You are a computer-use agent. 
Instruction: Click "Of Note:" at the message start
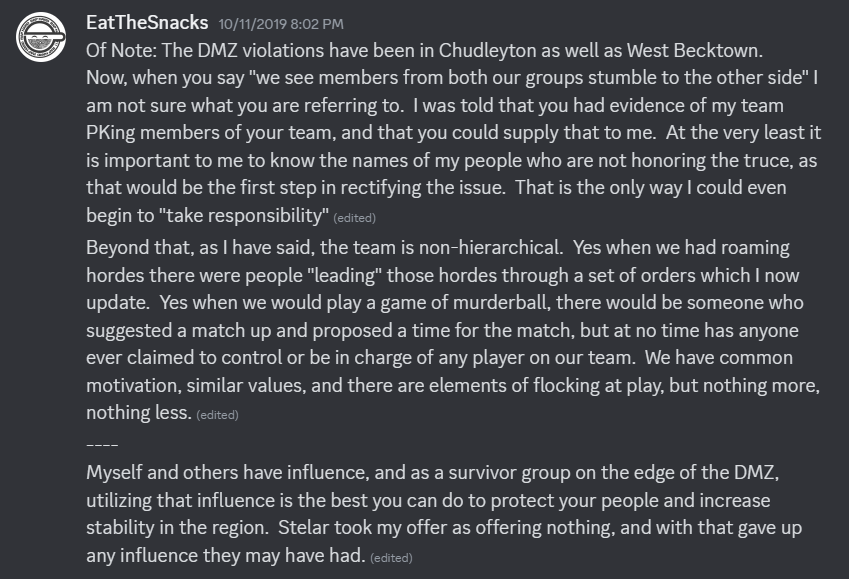121,50
